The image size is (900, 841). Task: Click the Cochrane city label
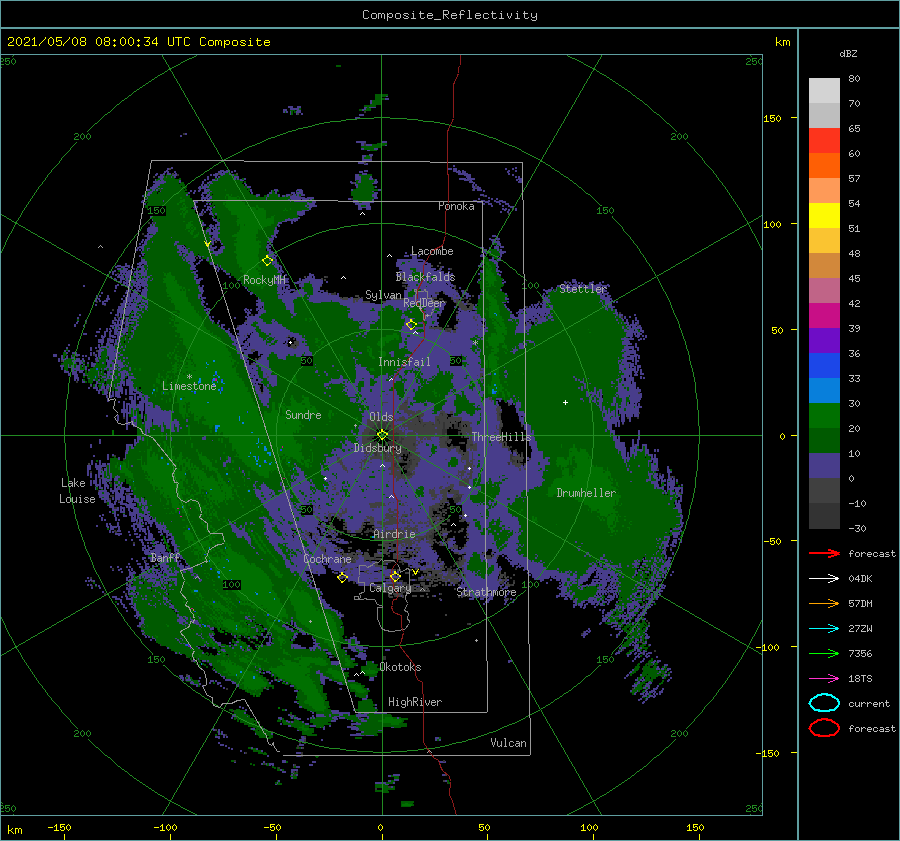coord(327,559)
